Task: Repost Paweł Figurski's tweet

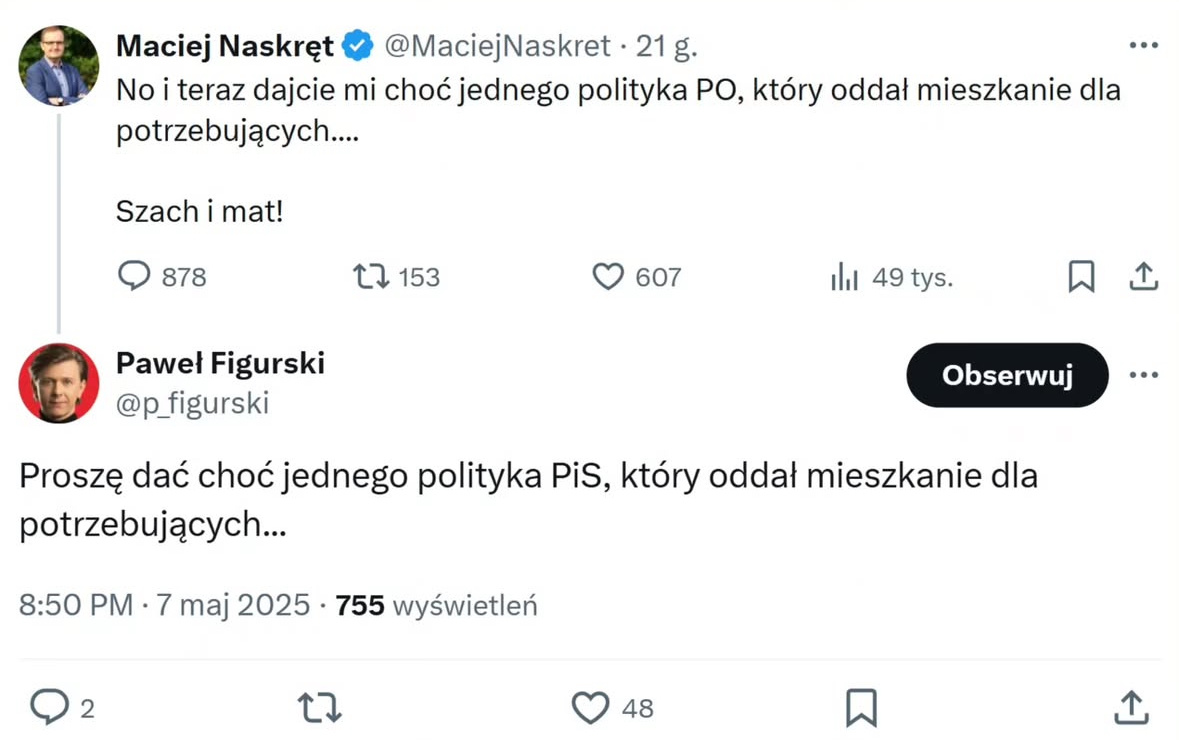Action: (320, 708)
